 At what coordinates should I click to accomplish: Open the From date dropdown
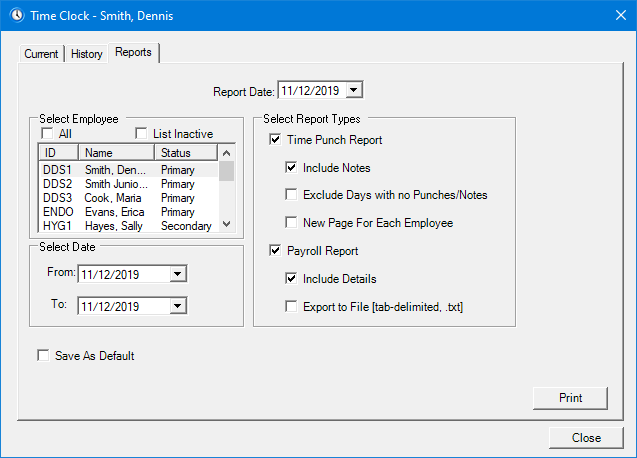(178, 274)
